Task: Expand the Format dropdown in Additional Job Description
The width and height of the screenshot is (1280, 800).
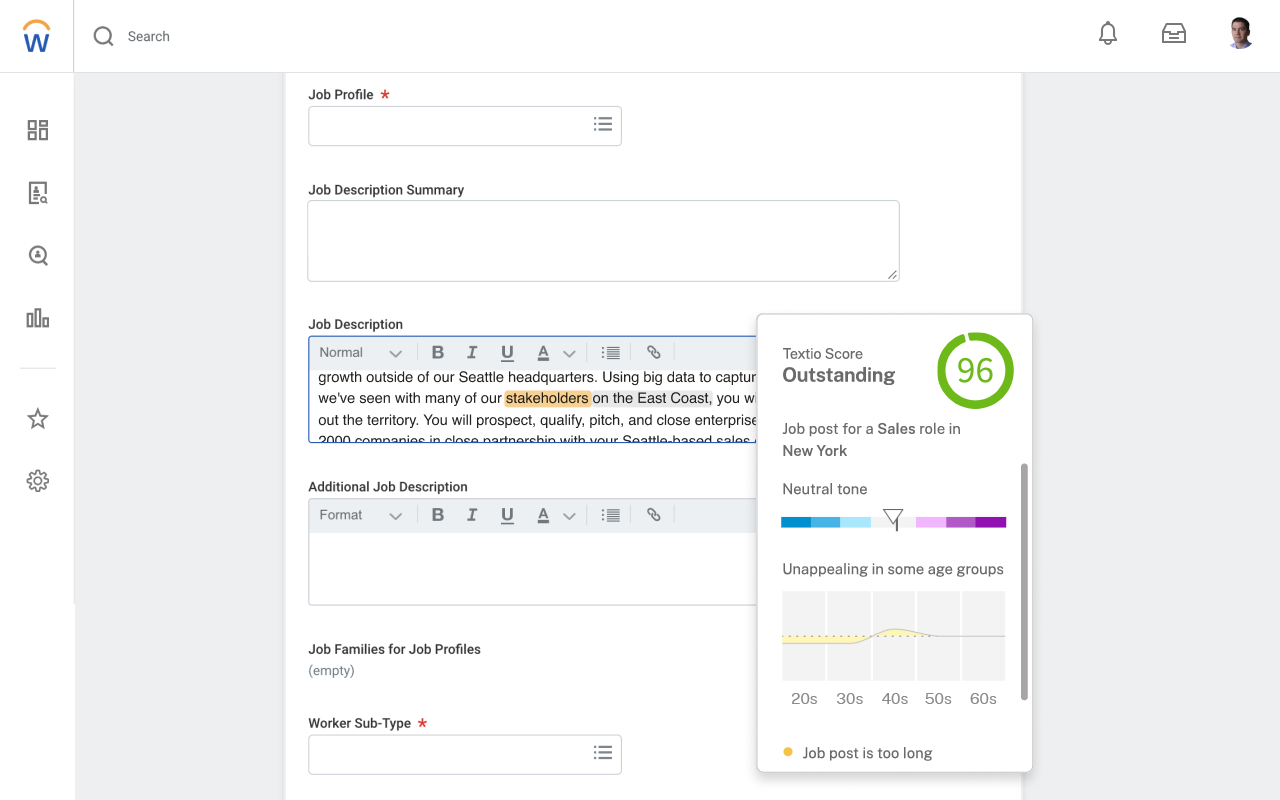Action: (358, 515)
